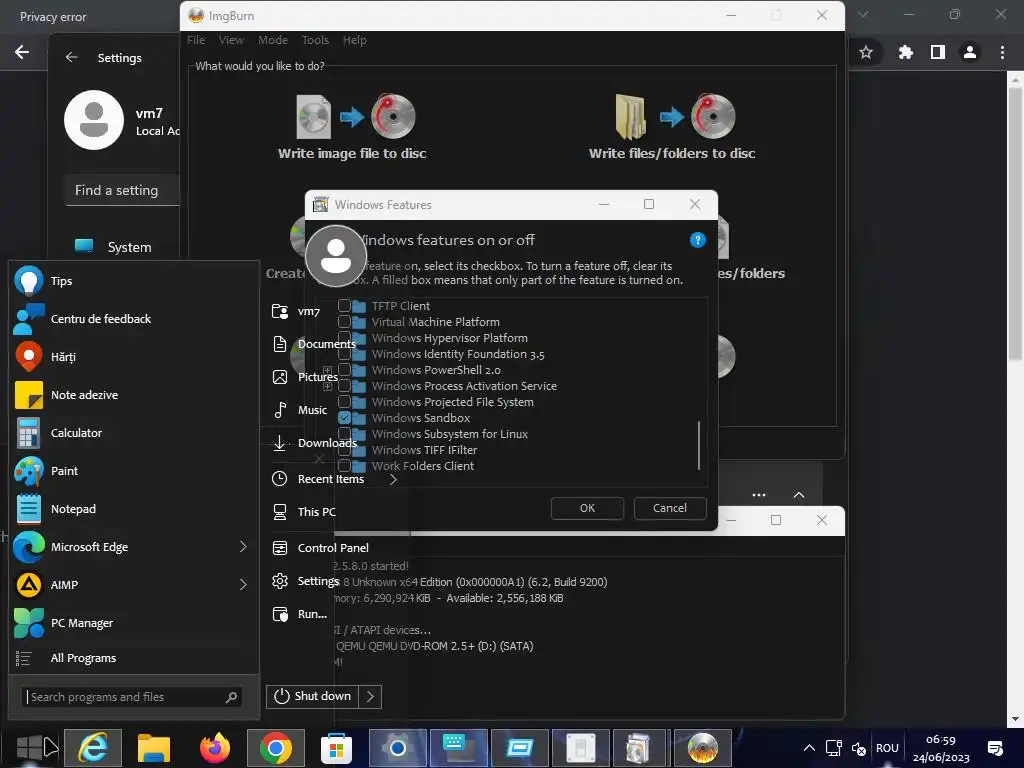Toggle the Chrome side panel icon

pyautogui.click(x=938, y=52)
